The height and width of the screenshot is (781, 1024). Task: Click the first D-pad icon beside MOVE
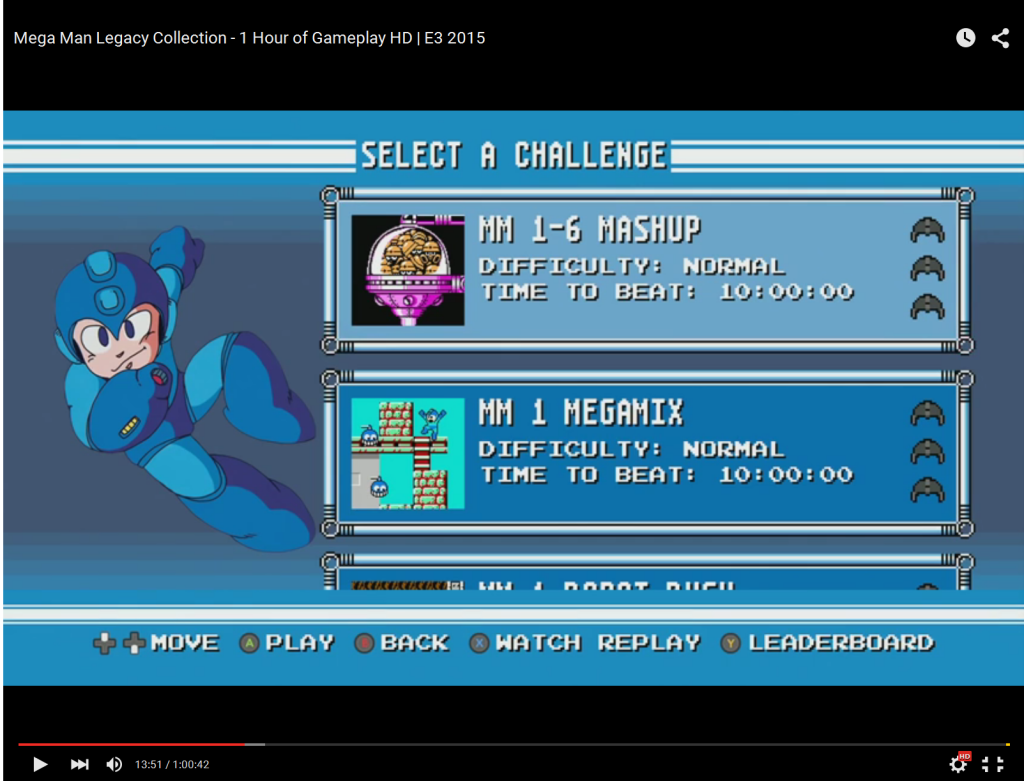[x=104, y=643]
